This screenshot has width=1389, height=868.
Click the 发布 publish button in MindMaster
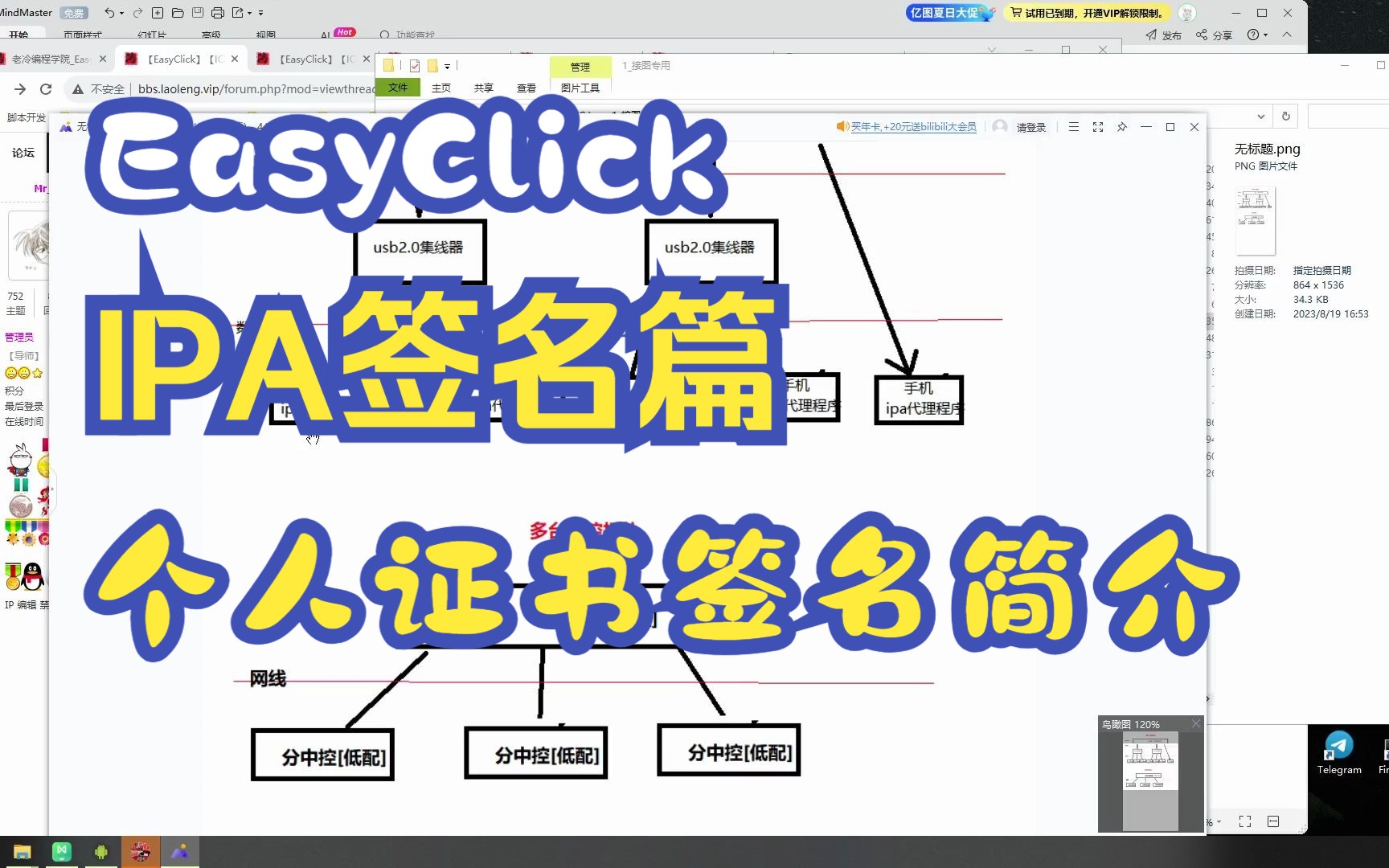pos(1164,35)
